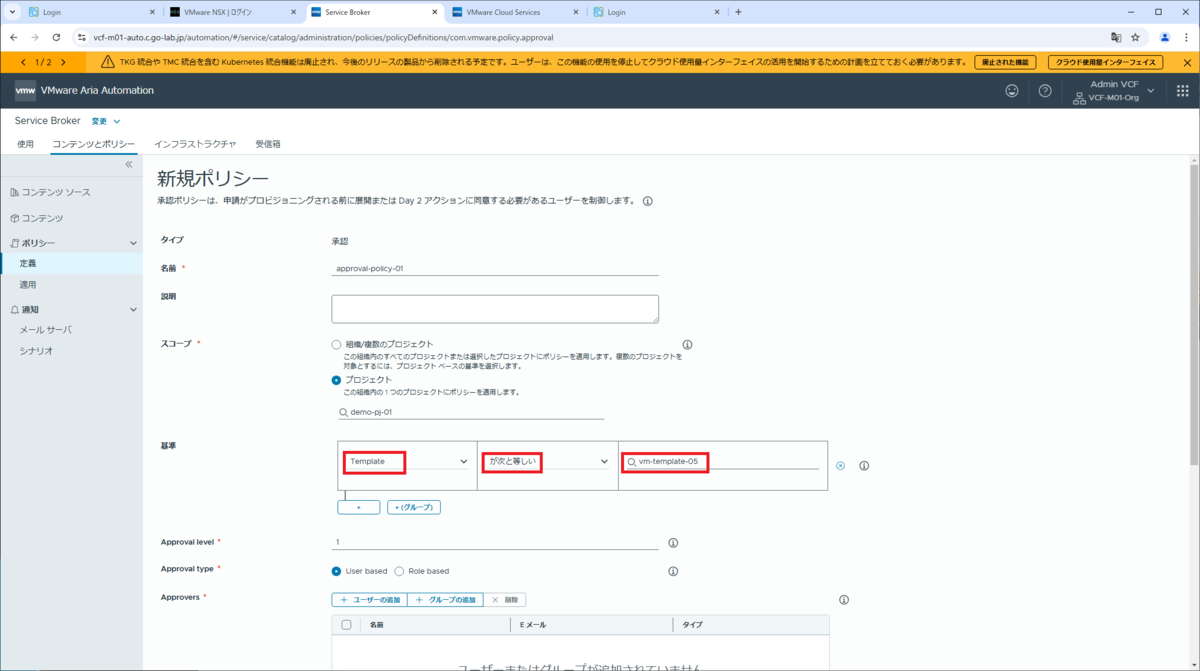Switch to 使用 tab
Image resolution: width=1200 pixels, height=671 pixels.
coord(25,144)
